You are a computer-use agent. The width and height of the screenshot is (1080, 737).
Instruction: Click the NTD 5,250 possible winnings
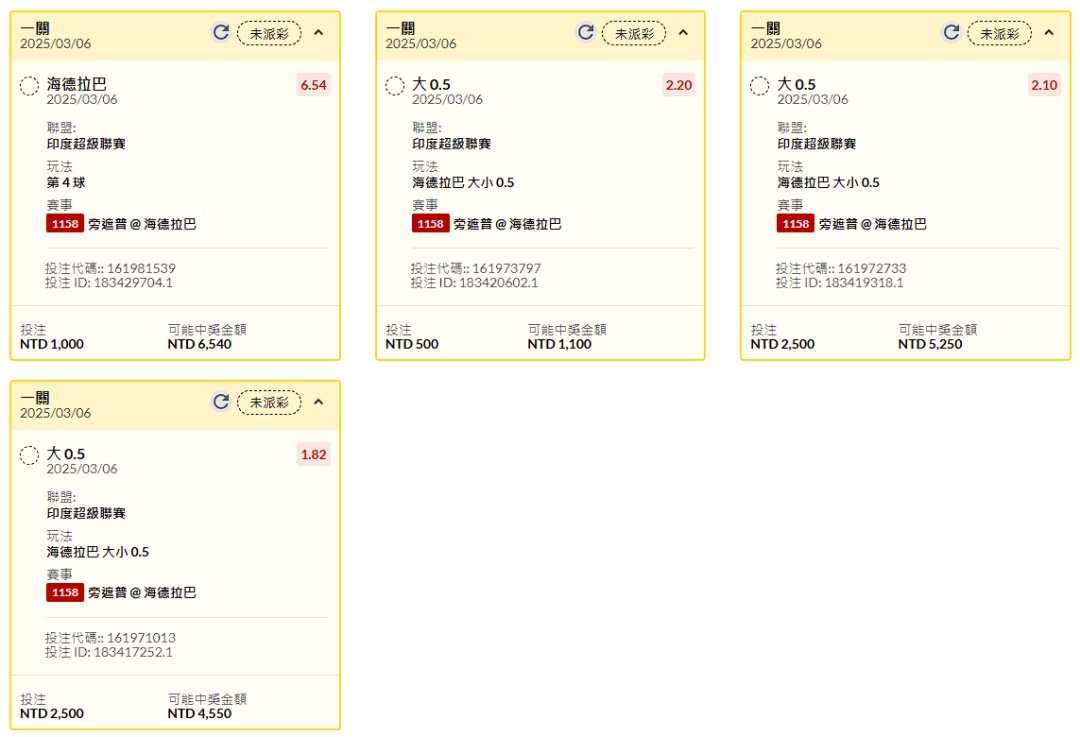930,344
